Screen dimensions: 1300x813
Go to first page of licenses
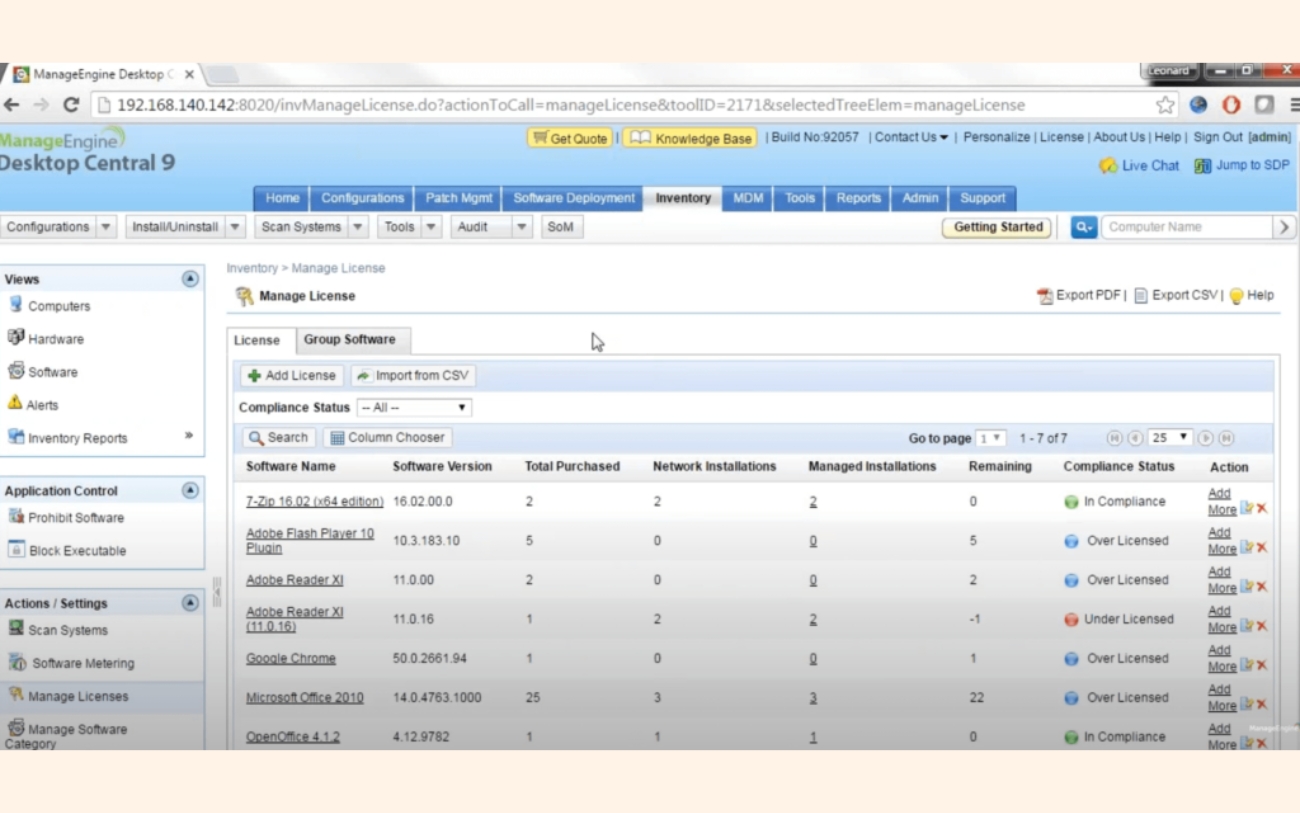click(x=1114, y=438)
